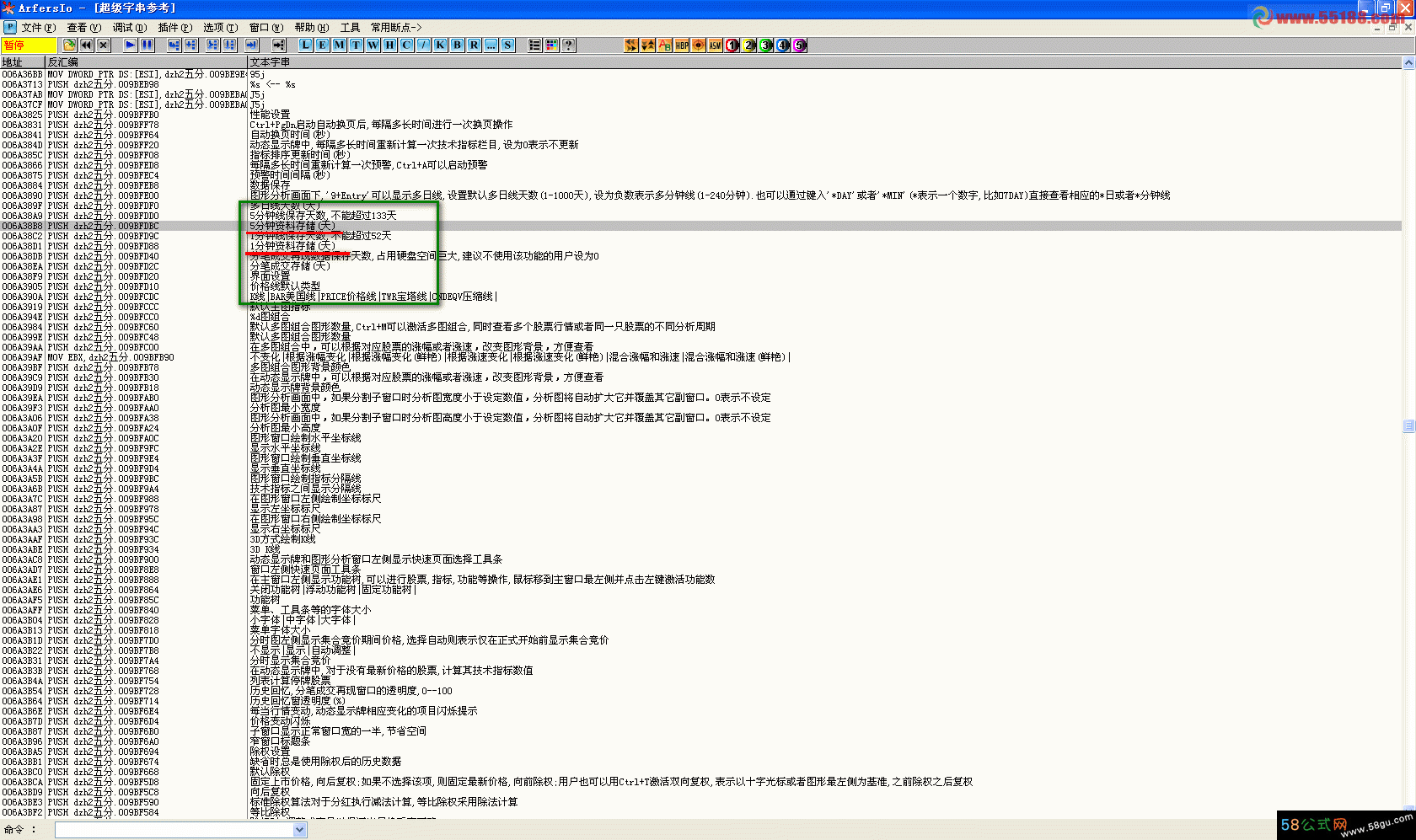1416x840 pixels.
Task: Open the Breakpoints window (B button)
Action: pos(457,45)
